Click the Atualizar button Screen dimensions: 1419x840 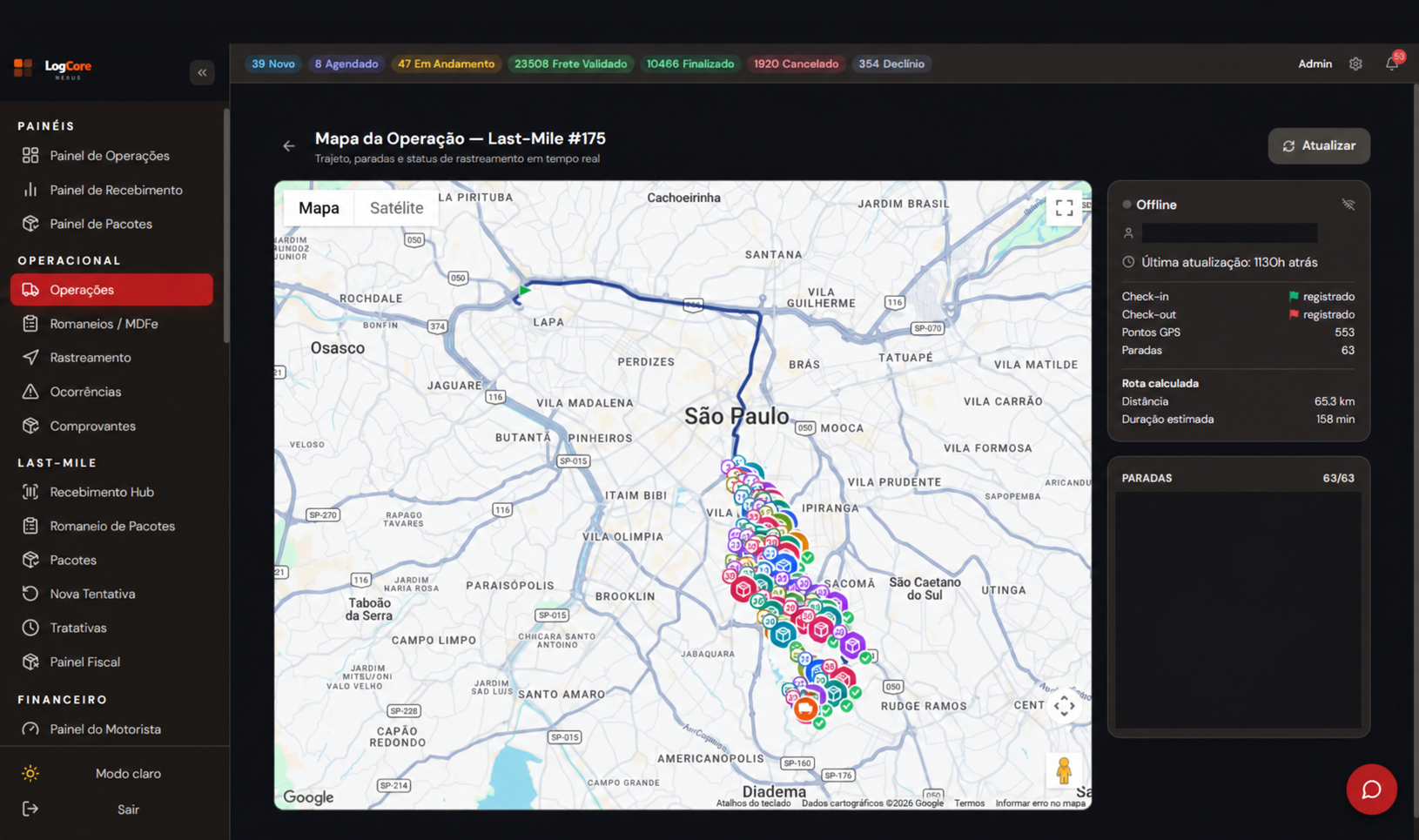point(1318,146)
